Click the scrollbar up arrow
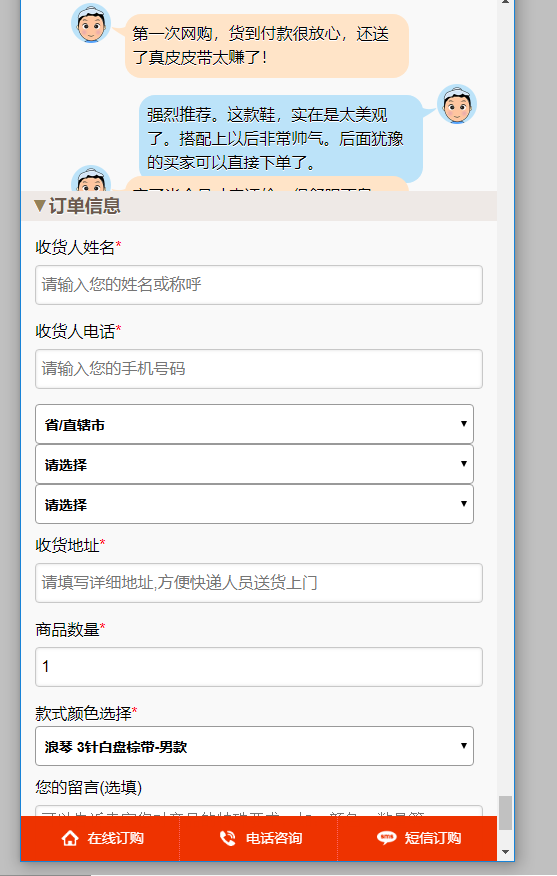 pos(505,2)
